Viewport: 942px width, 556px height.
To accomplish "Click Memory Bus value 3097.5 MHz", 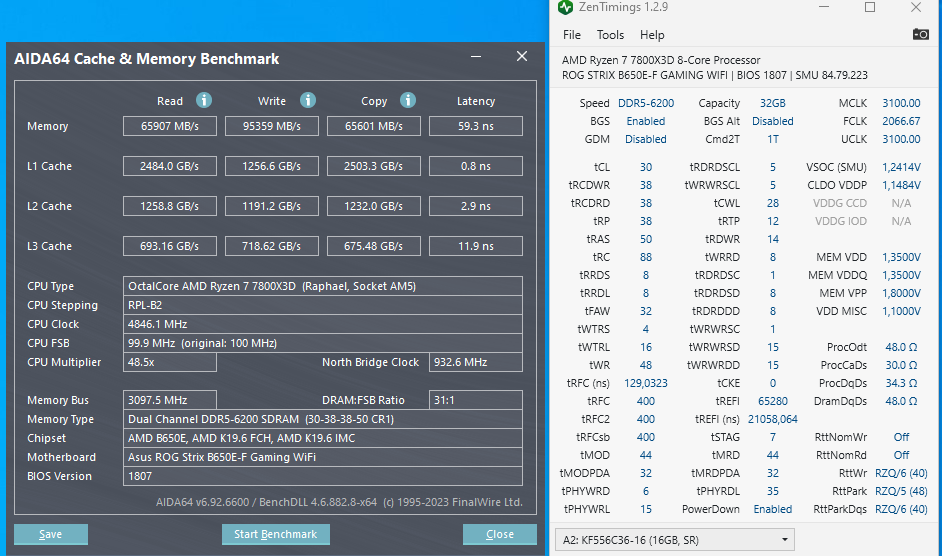I will coord(169,400).
